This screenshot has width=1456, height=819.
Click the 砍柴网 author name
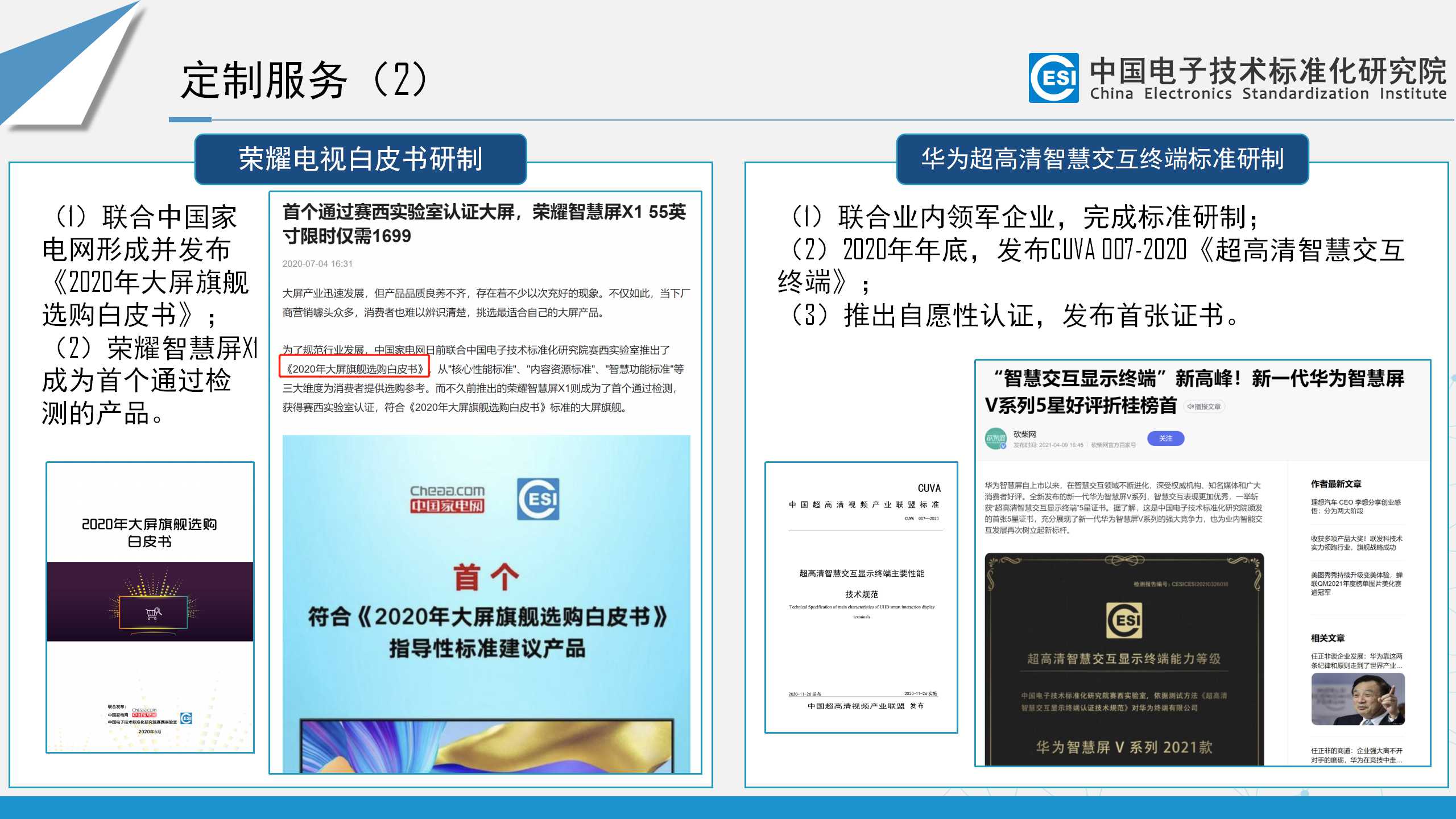click(1024, 434)
